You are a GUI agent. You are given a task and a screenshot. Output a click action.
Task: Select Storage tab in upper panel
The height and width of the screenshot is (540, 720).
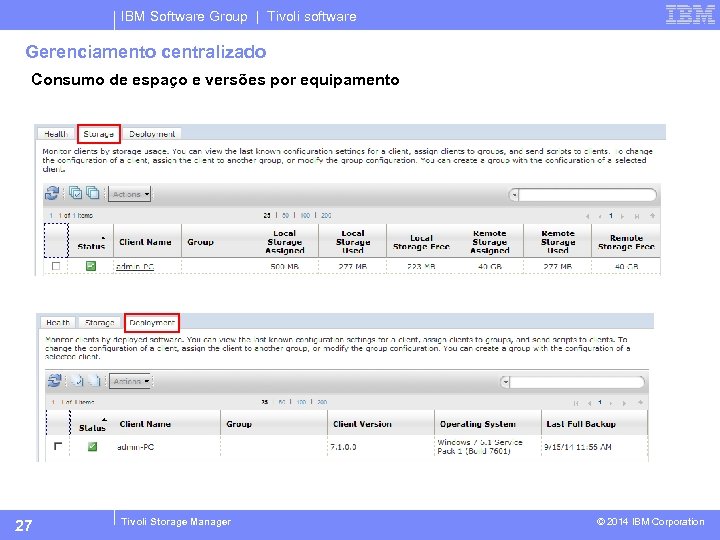point(98,134)
